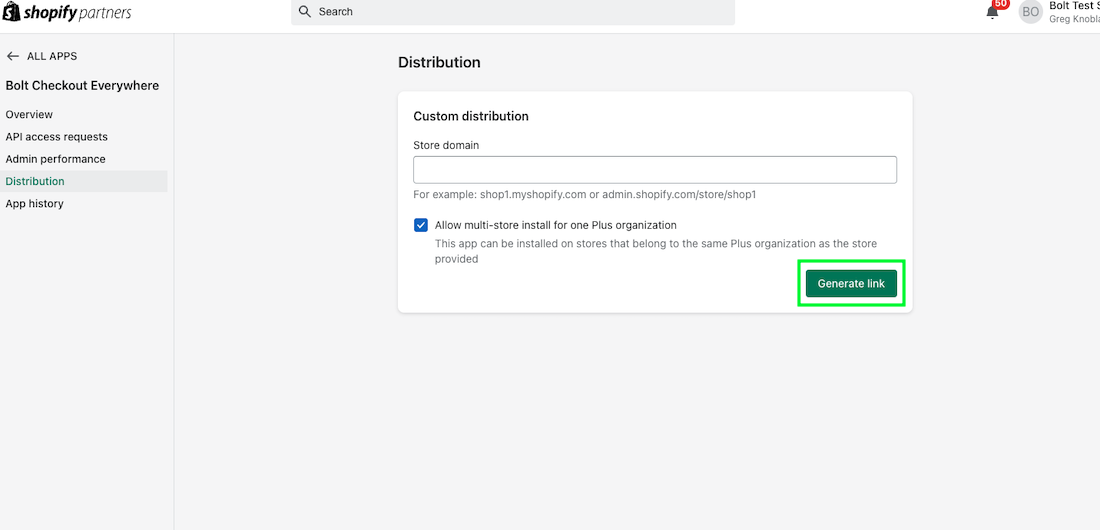
Task: Click the 'Allow multi-store install for one Plus organization' label
Action: click(555, 225)
